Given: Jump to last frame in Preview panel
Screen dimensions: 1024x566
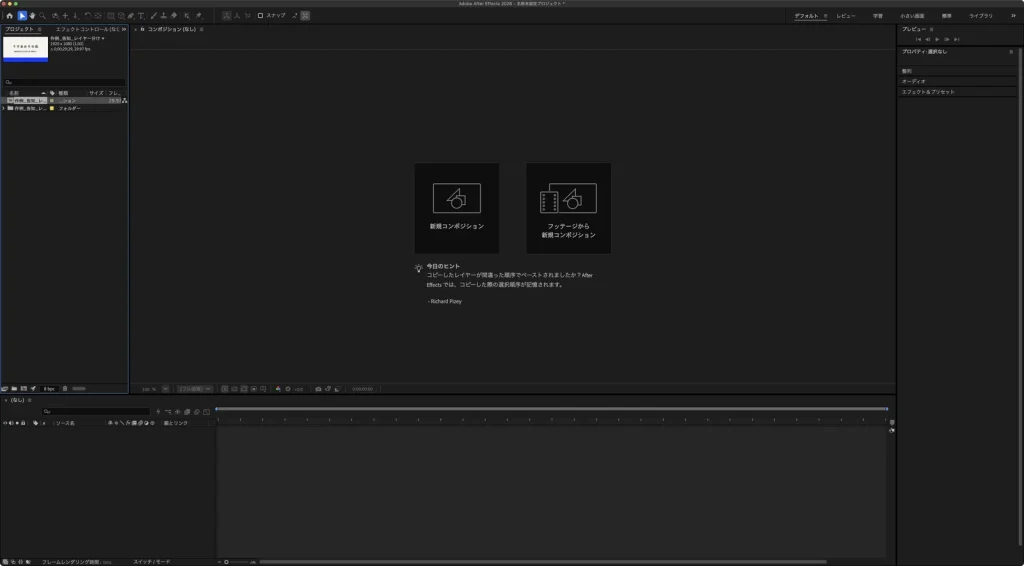Looking at the screenshot, I should (957, 39).
